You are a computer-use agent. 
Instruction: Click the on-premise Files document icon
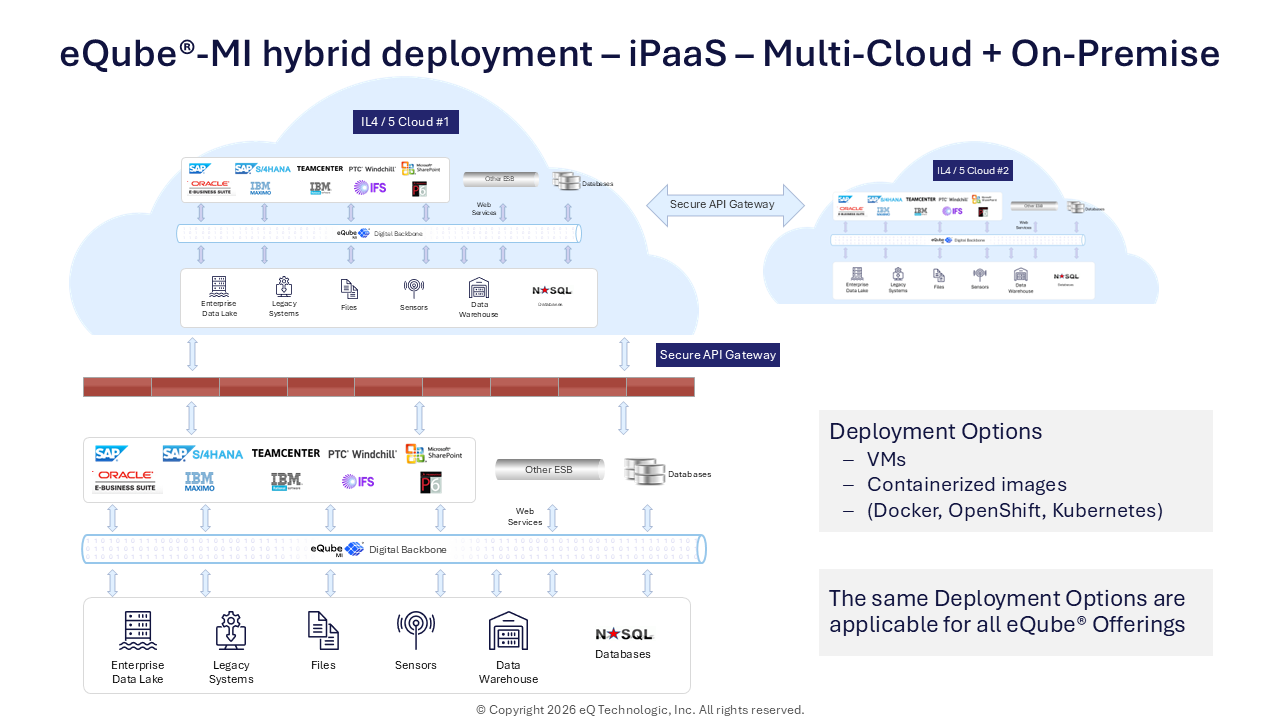pyautogui.click(x=323, y=631)
